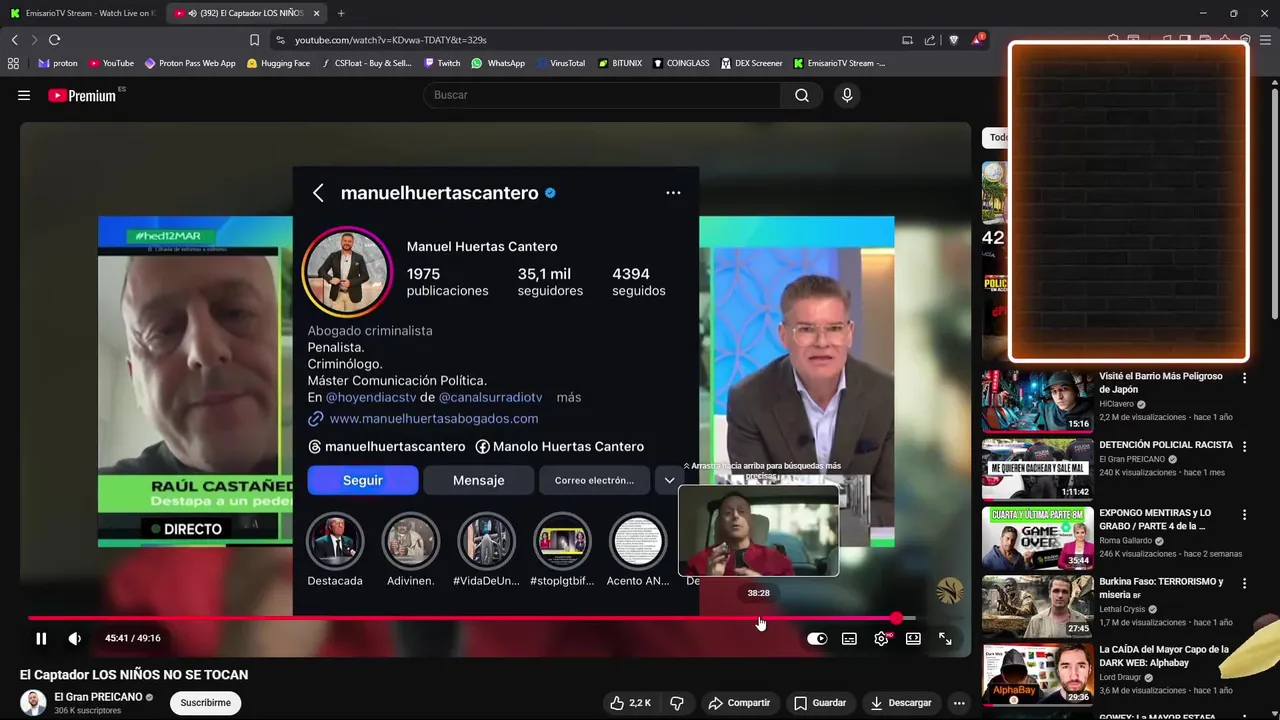Click the Seguir button in the video
1280x720 pixels.
pos(363,480)
